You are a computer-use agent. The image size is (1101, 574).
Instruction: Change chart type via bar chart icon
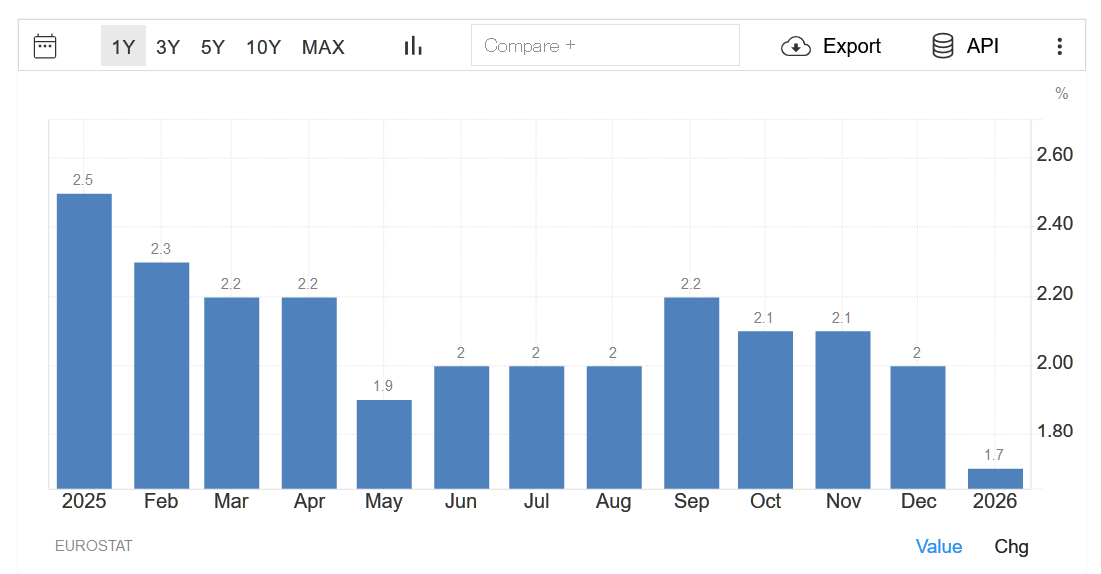coord(413,46)
